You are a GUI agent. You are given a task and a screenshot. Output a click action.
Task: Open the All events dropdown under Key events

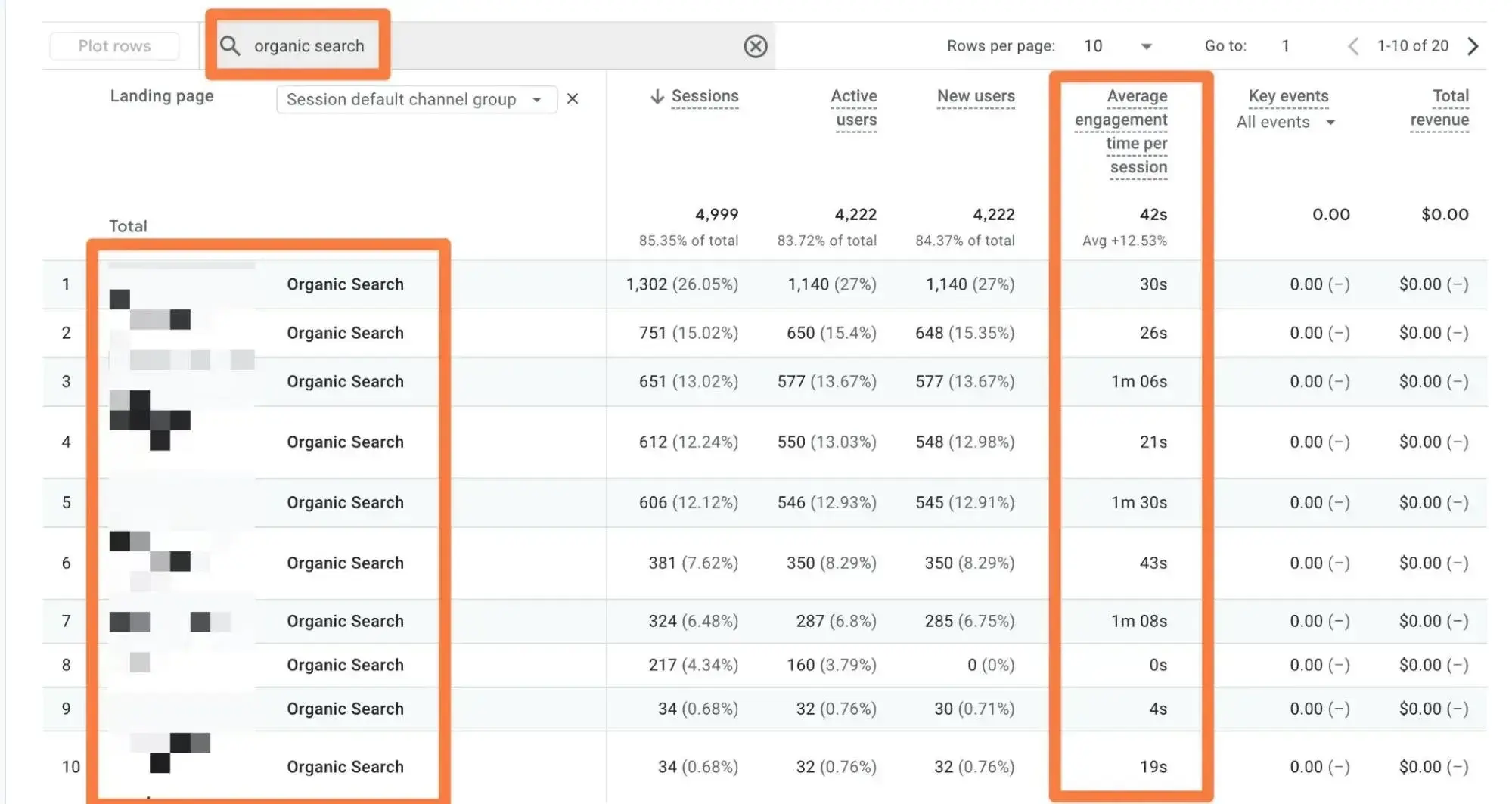click(x=1286, y=122)
